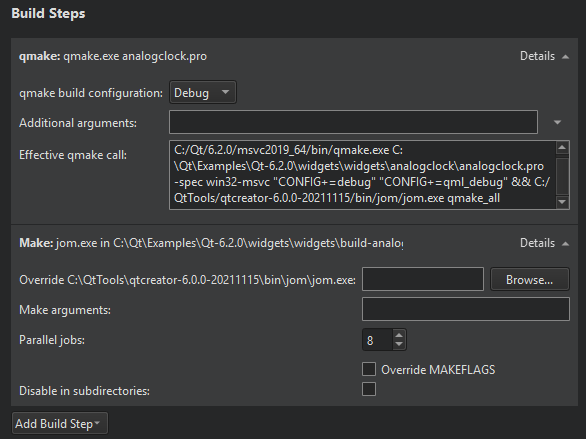This screenshot has width=586, height=439.
Task: Click the Browse... button
Action: (530, 279)
